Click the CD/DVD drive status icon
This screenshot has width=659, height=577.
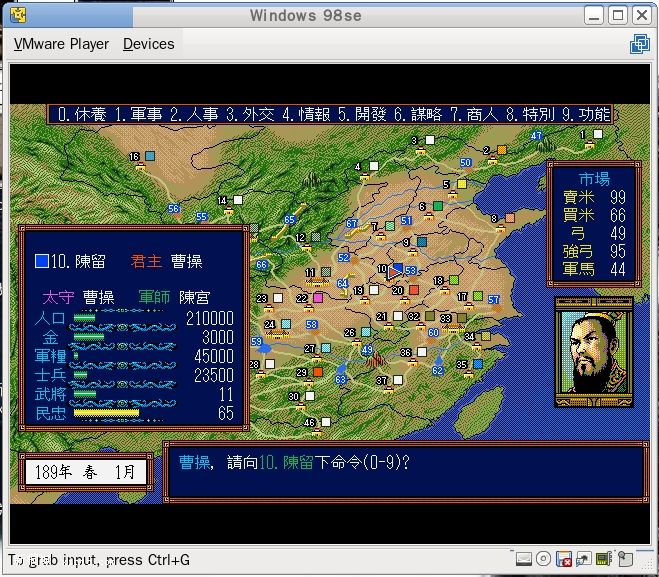[543, 558]
